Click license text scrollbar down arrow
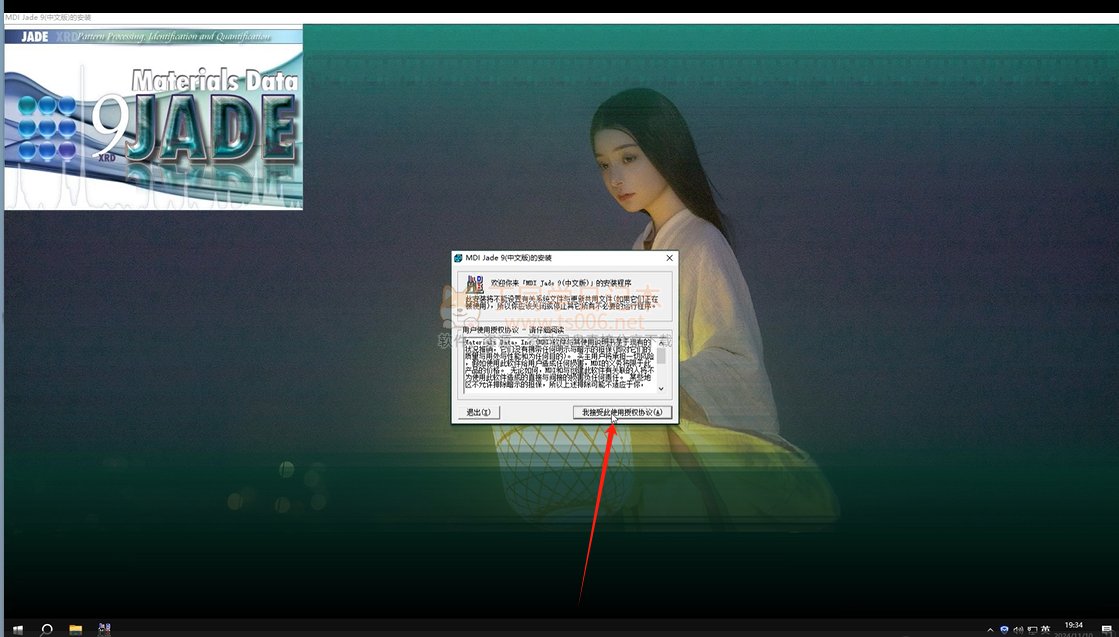 click(x=661, y=389)
